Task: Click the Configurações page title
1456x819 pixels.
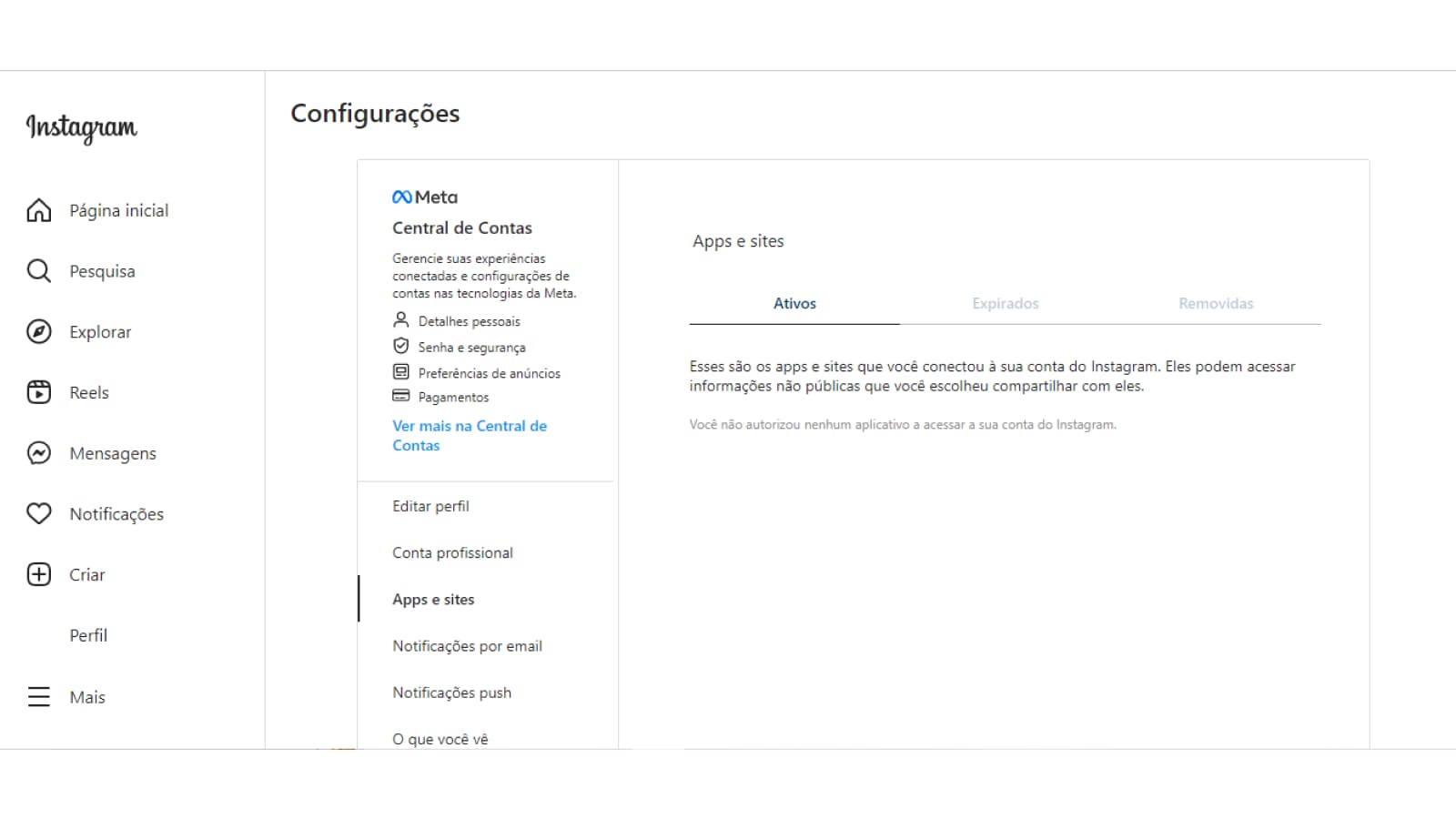Action: point(375,114)
